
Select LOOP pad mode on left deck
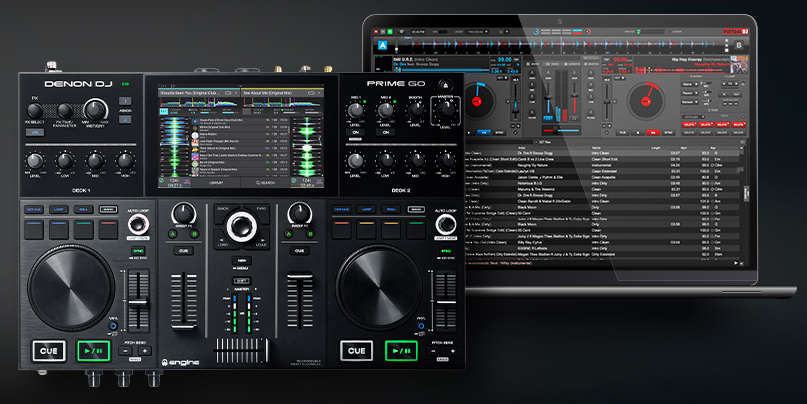[x=59, y=209]
